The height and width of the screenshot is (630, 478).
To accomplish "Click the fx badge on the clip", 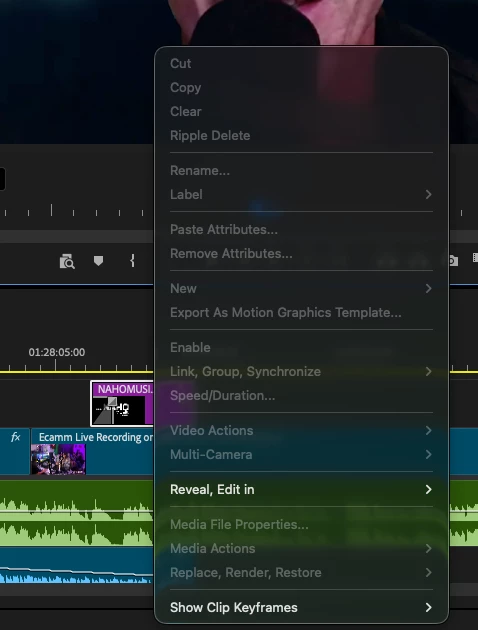I will 15,437.
